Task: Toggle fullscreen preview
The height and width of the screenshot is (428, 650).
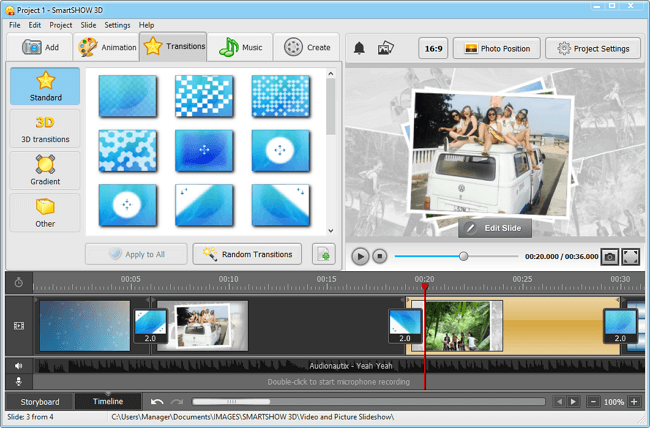Action: (631, 257)
